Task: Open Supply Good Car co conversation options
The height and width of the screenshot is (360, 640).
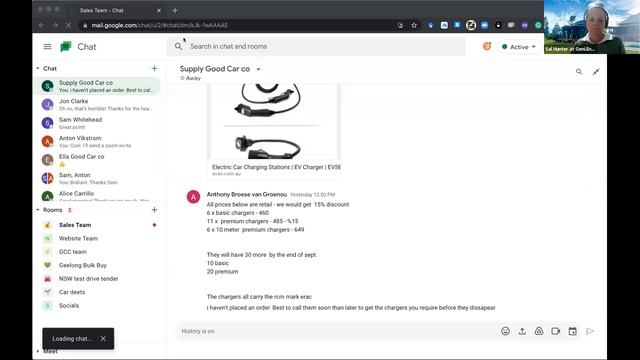Action: tap(258, 69)
